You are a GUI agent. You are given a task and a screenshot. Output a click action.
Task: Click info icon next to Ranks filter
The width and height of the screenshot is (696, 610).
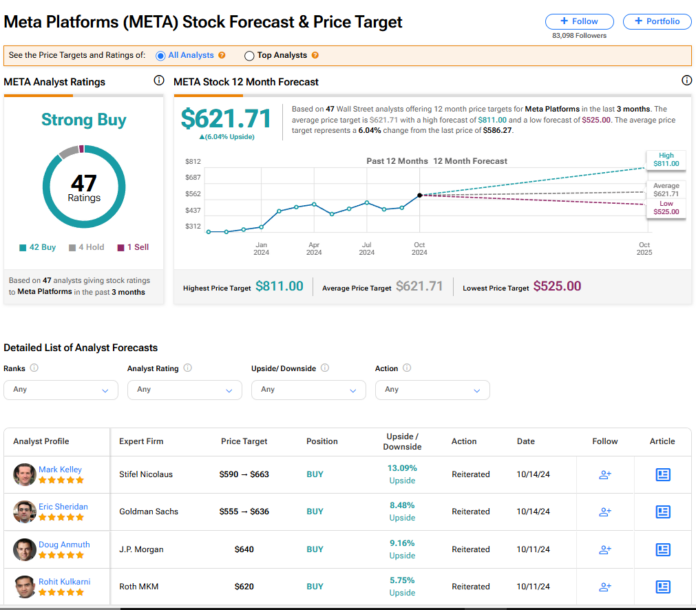pos(35,368)
